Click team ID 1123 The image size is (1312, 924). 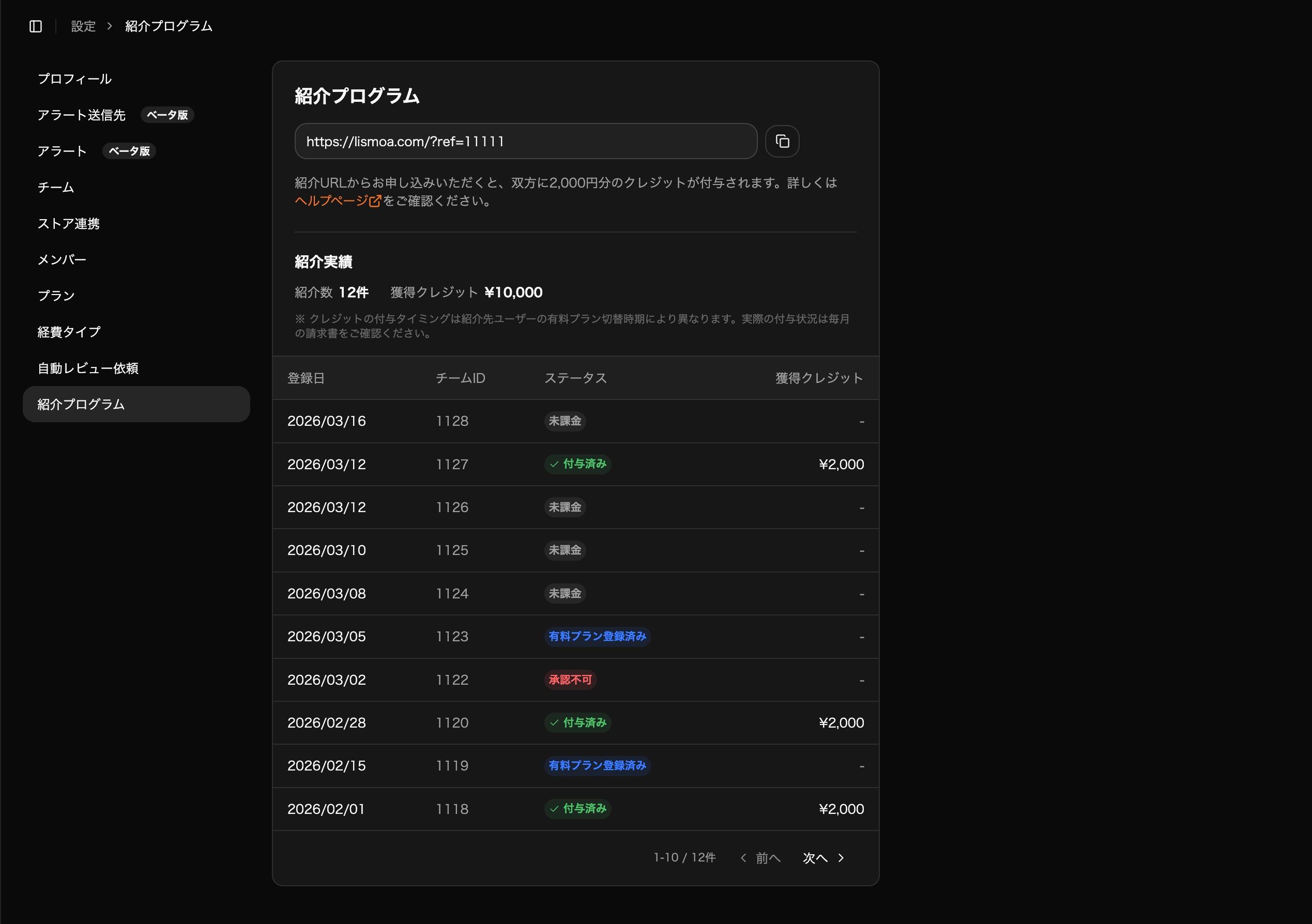[x=452, y=636]
